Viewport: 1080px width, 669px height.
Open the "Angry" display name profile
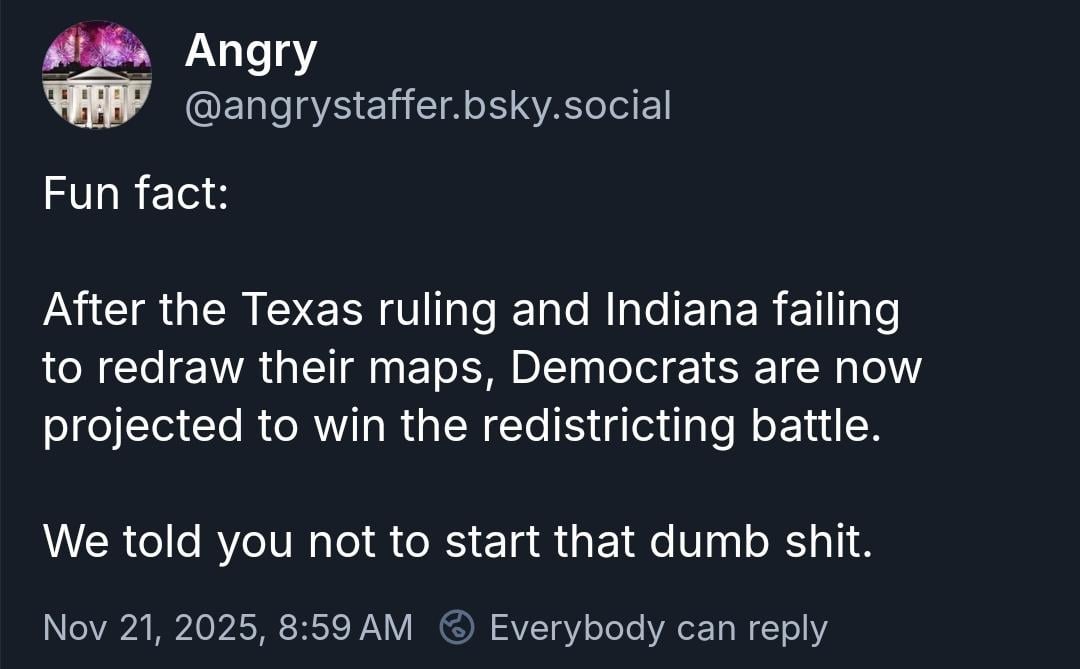pos(250,51)
